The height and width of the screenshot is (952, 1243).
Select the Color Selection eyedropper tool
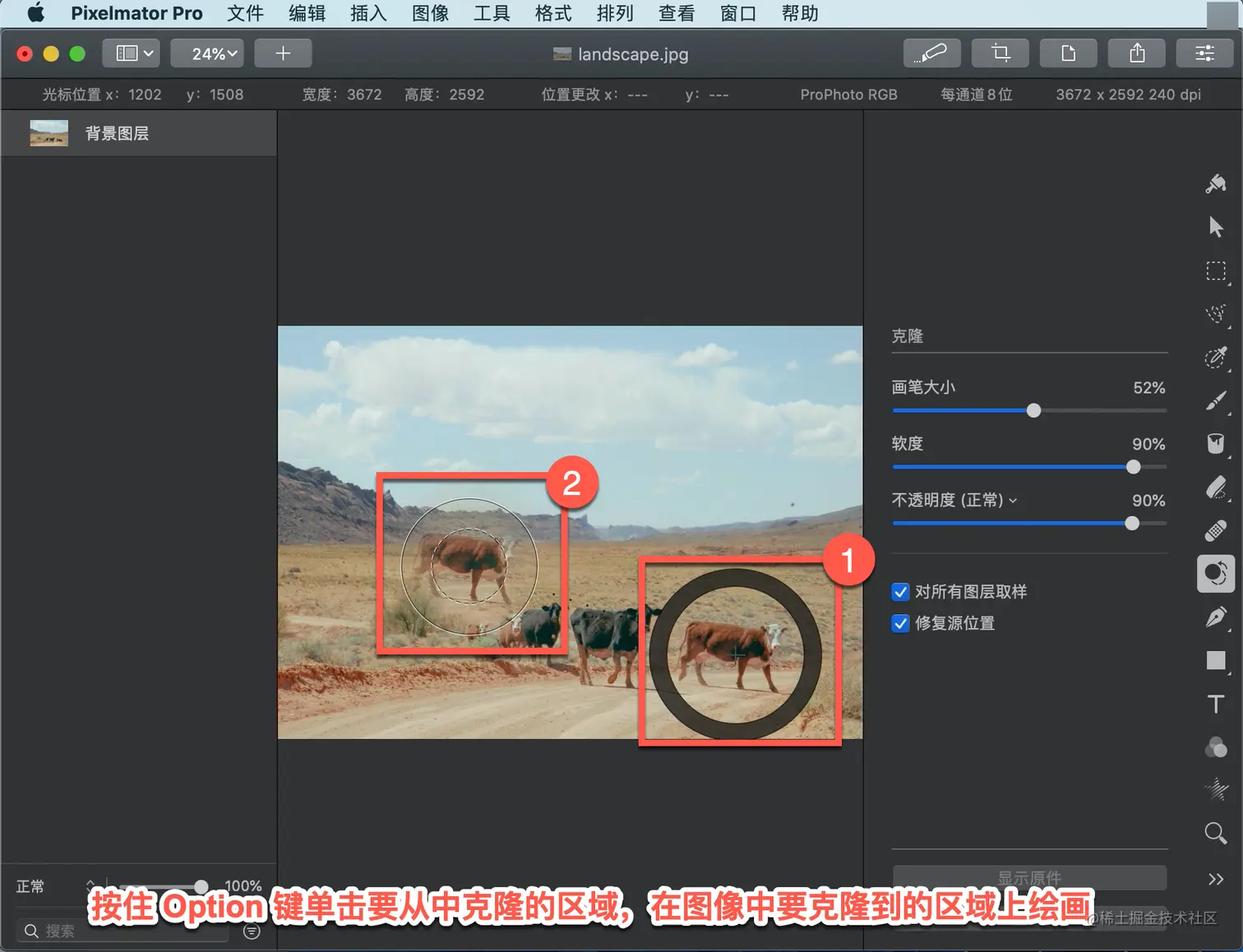pyautogui.click(x=1216, y=358)
